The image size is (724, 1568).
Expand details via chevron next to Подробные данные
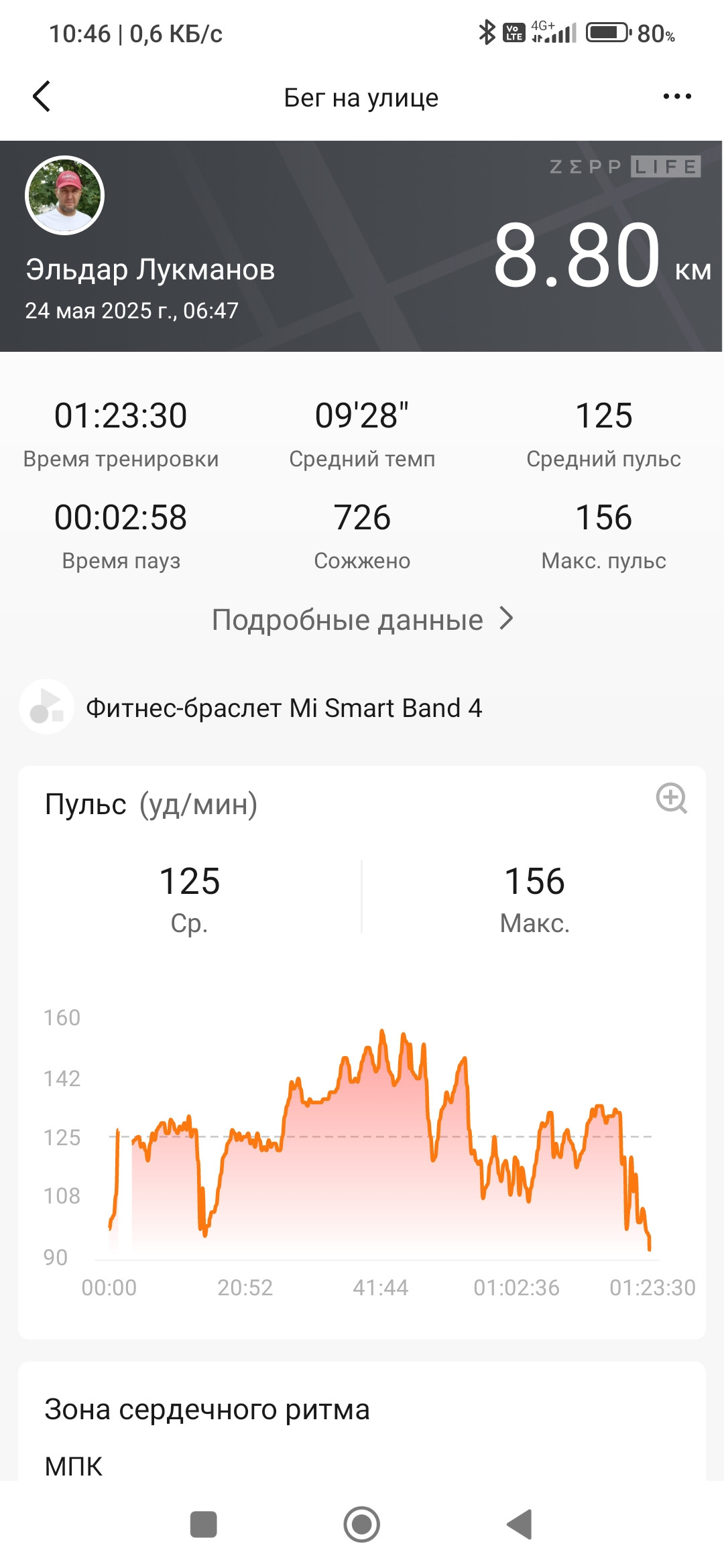click(x=507, y=618)
